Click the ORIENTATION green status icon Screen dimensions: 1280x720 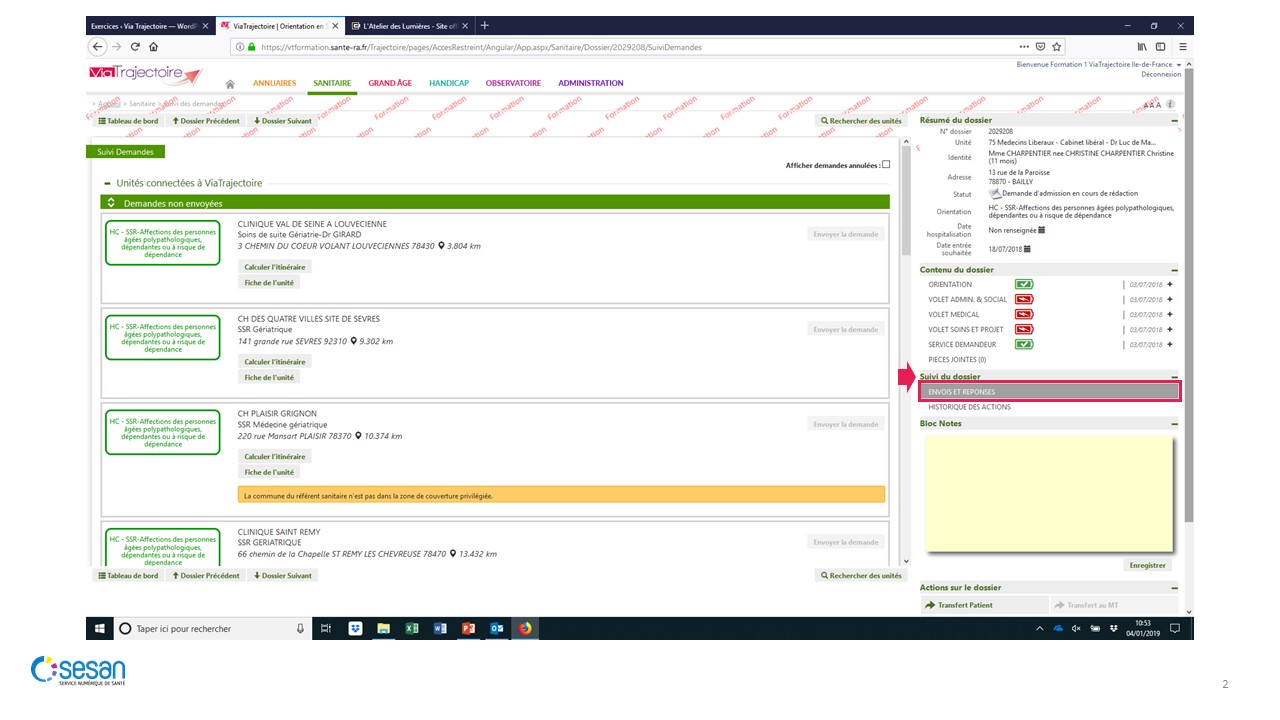tap(1024, 285)
